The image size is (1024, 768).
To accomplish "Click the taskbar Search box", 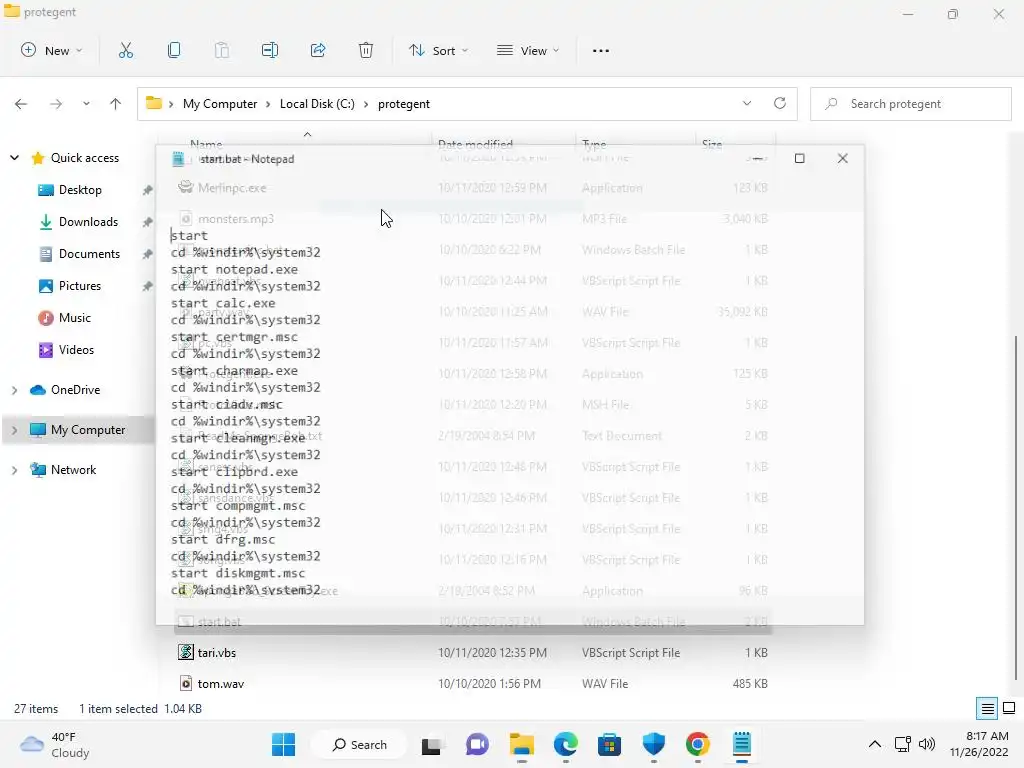I will click(359, 744).
